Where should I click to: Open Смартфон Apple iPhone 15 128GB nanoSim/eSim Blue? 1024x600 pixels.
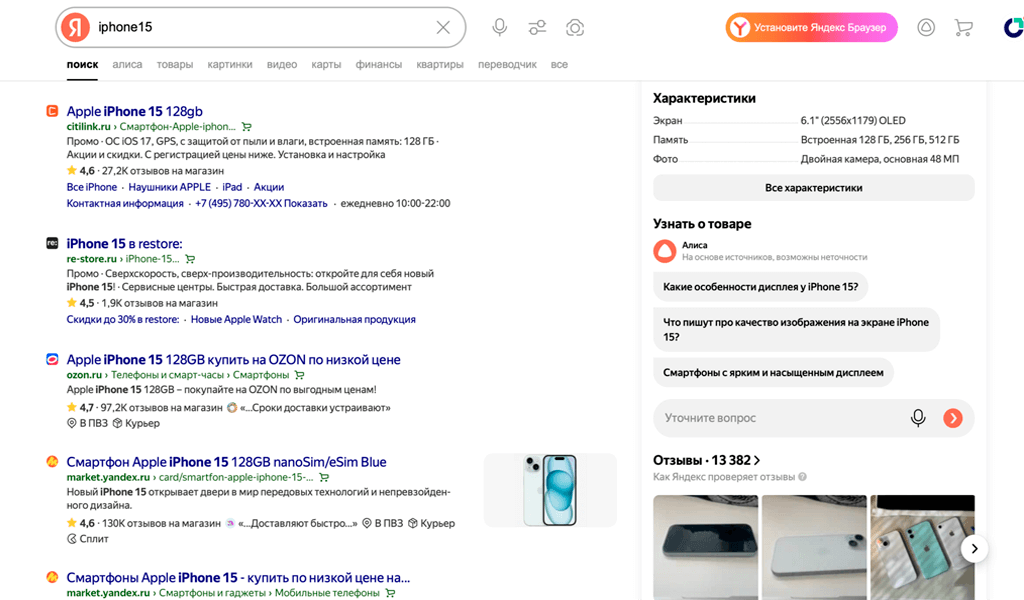point(227,462)
